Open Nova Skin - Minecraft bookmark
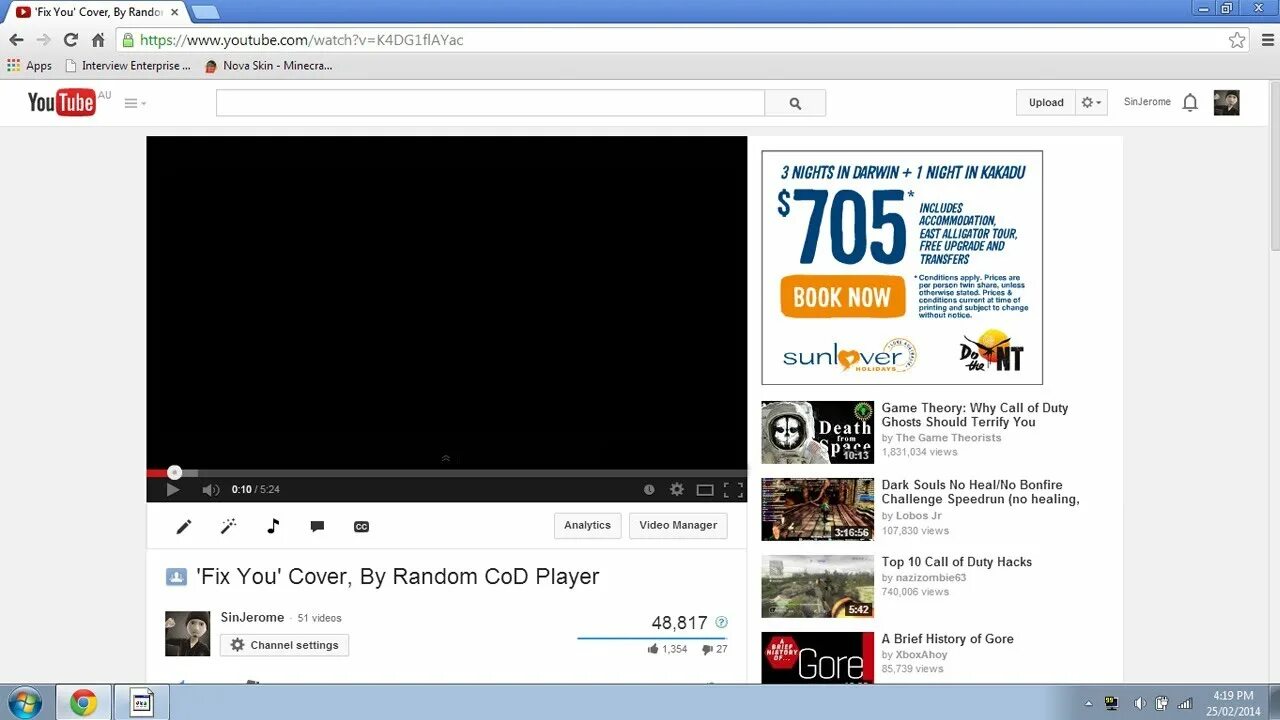The width and height of the screenshot is (1280, 720). click(268, 66)
